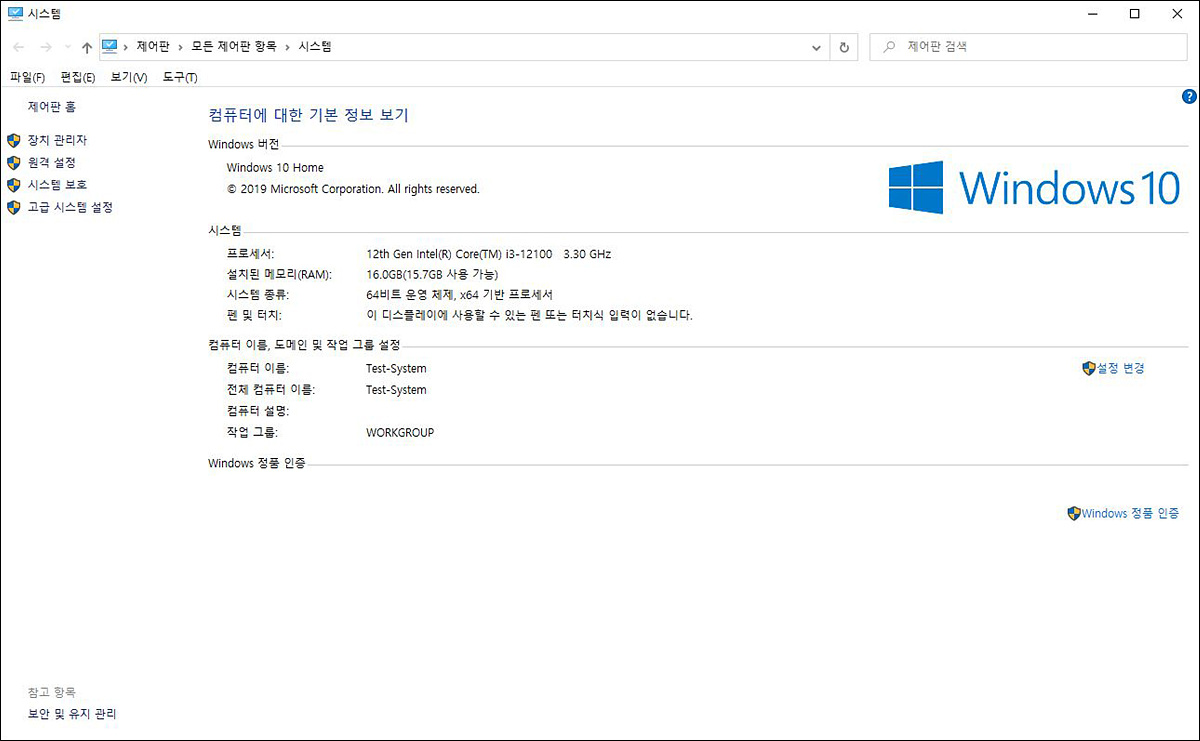Click the shield icon next to 설정 변경
This screenshot has width=1200, height=741.
(1089, 368)
